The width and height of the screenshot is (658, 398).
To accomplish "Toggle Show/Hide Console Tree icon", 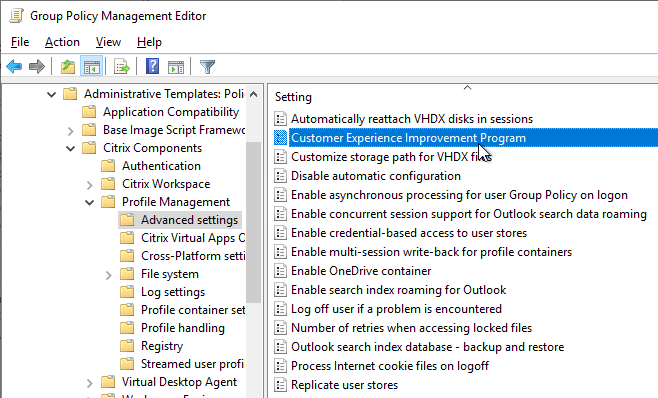I will pos(91,66).
